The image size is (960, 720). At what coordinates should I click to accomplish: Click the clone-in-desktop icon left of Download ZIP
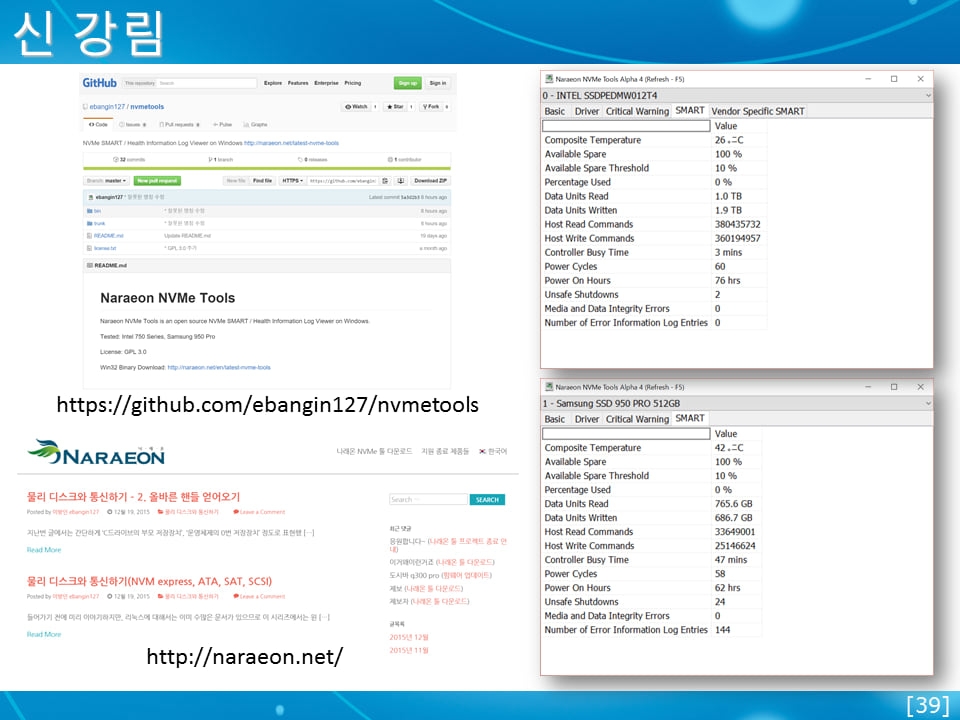tap(400, 181)
